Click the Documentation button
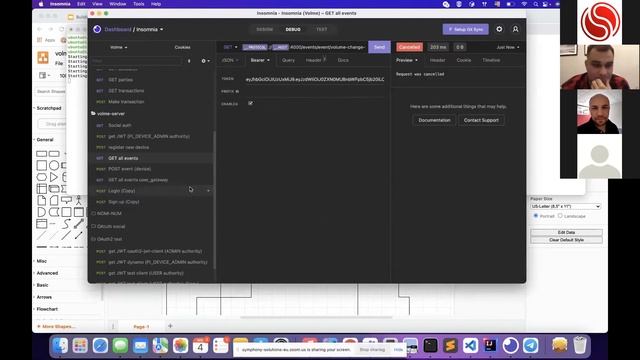Viewport: 640px width, 360px height. tap(434, 120)
